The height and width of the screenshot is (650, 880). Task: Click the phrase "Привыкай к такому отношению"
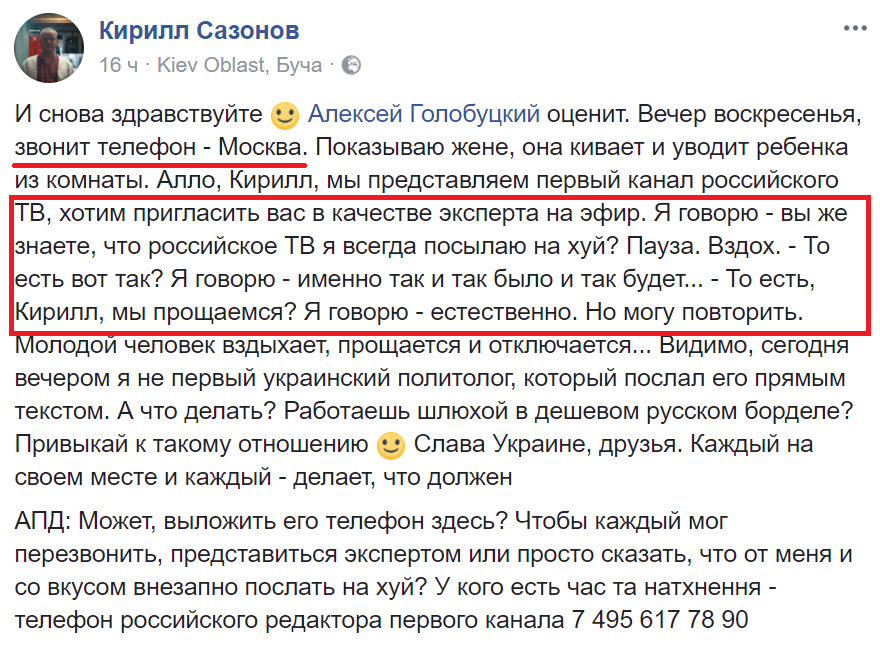[x=190, y=444]
